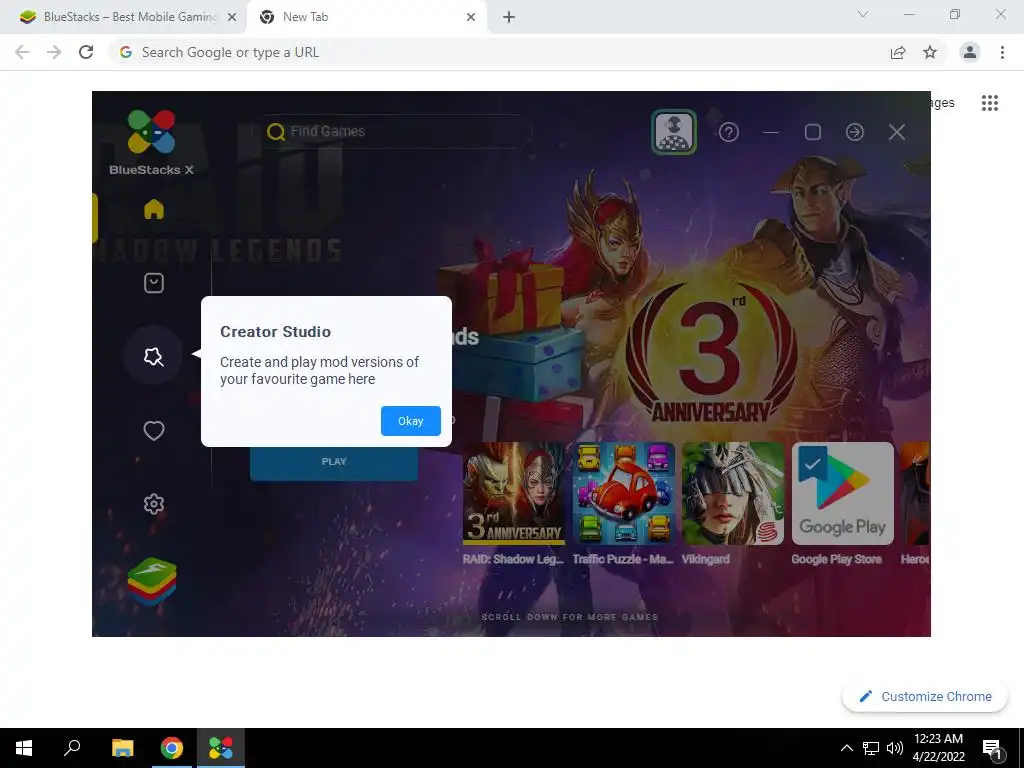This screenshot has width=1024, height=768.
Task: Go back in Chrome
Action: click(22, 52)
